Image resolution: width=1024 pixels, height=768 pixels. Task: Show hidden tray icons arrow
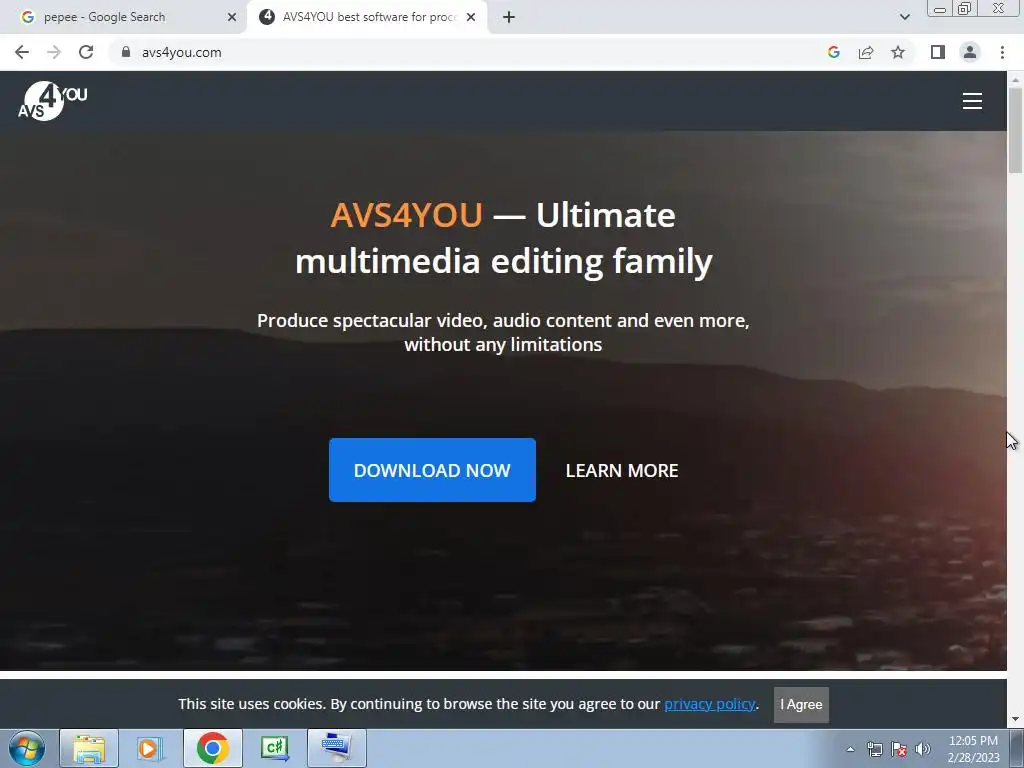(x=850, y=749)
